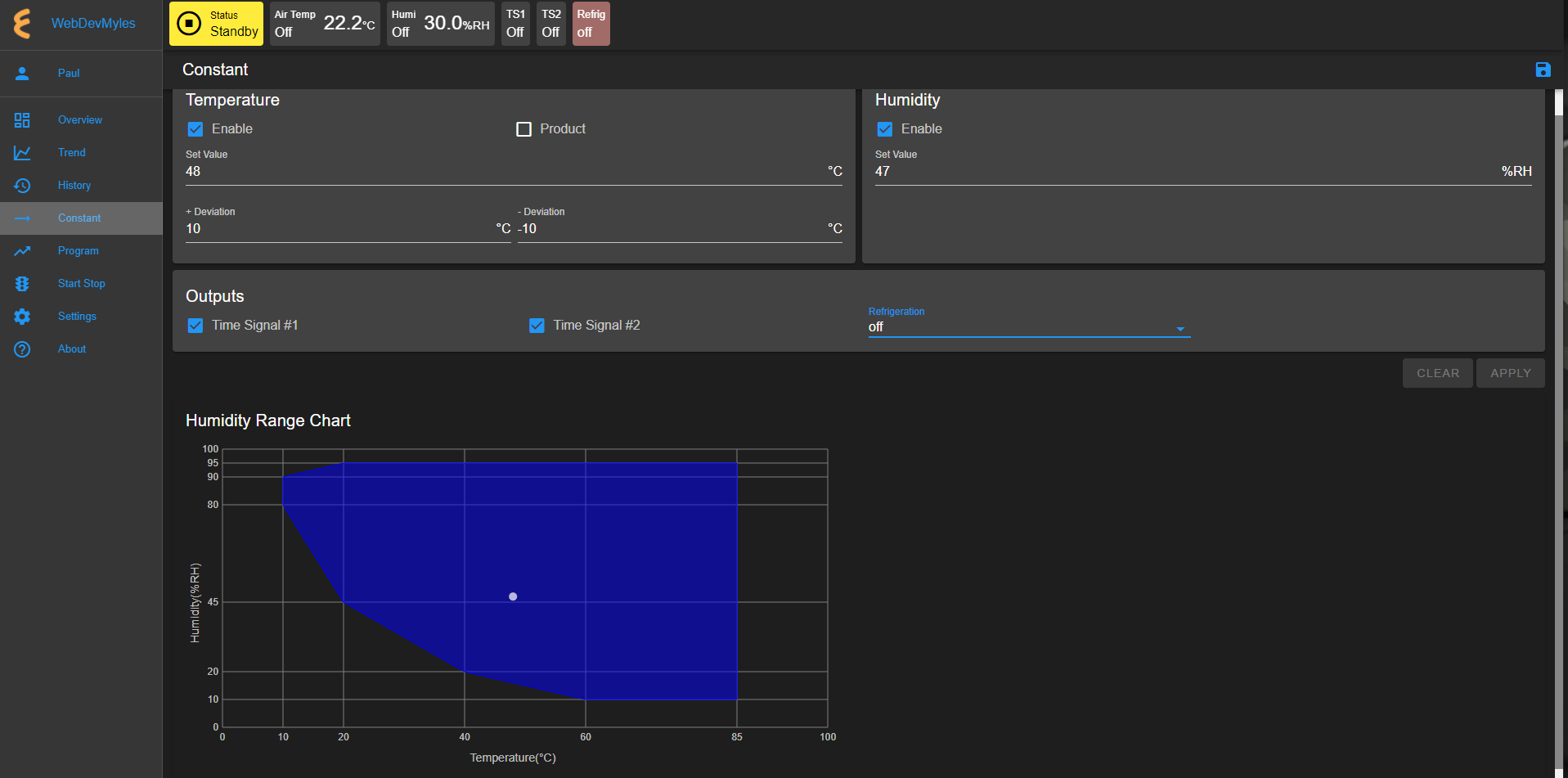Viewport: 1568px width, 778px height.
Task: Click the Humidity Range Chart heading
Action: point(268,420)
